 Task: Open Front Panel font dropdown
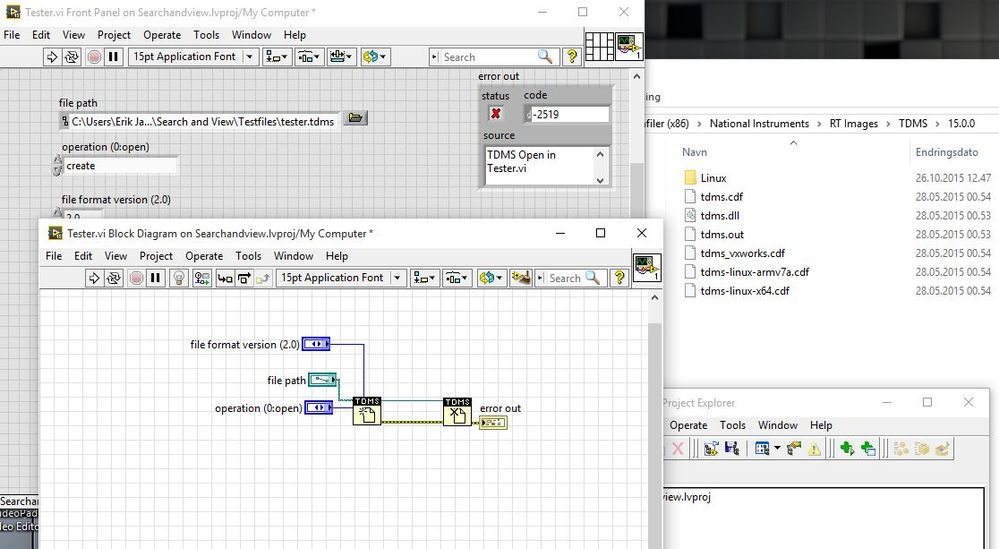pyautogui.click(x=194, y=57)
